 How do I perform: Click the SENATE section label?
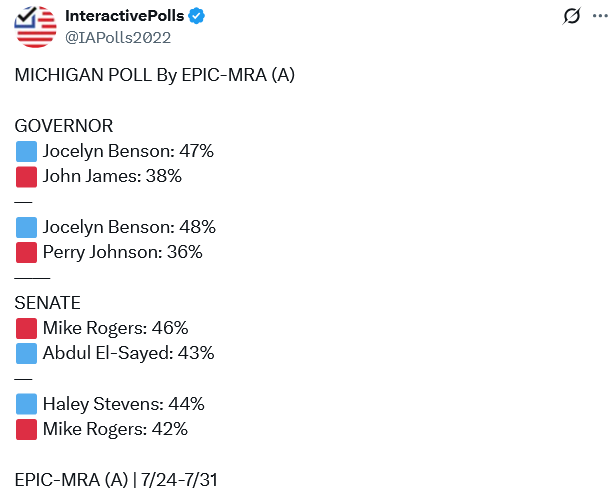47,303
